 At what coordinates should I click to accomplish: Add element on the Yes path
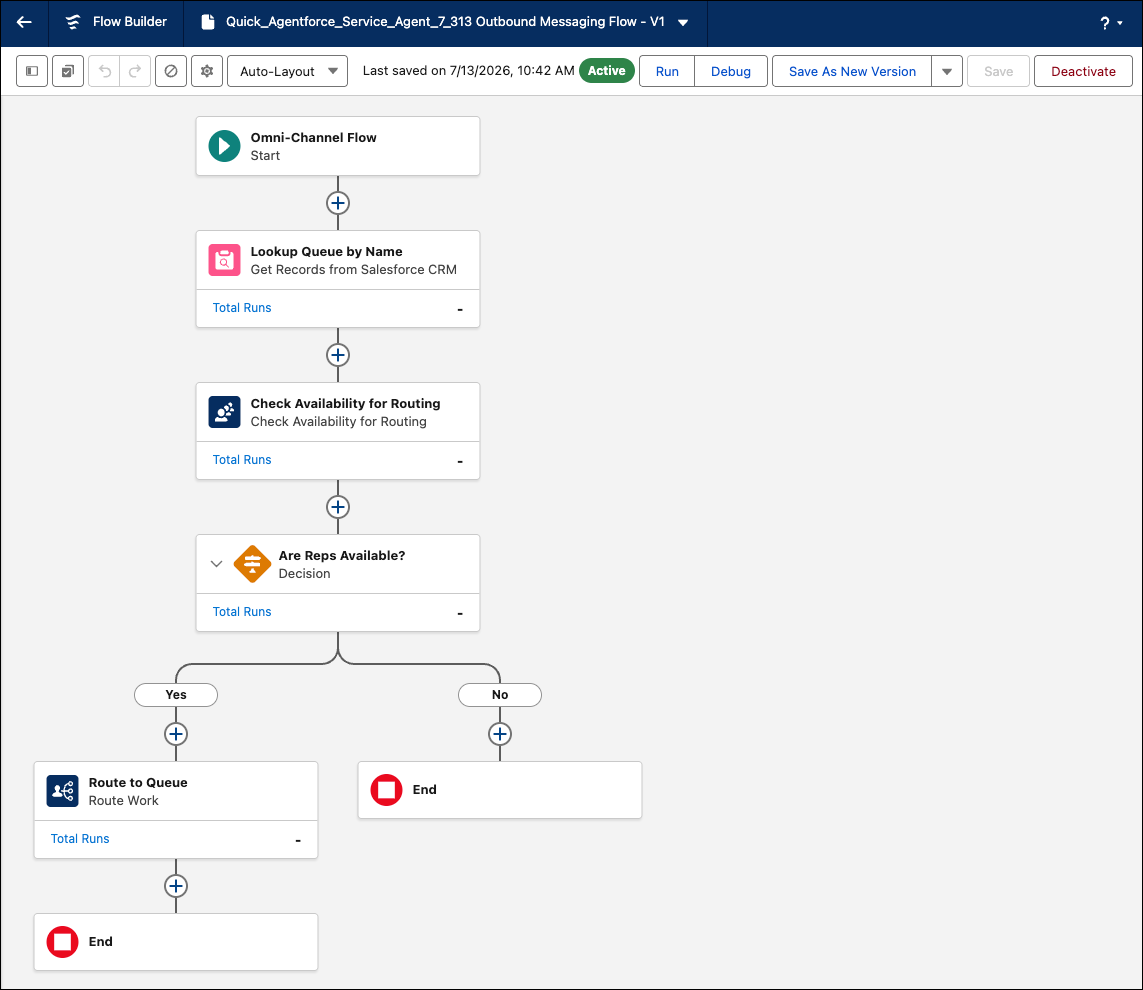(x=176, y=734)
